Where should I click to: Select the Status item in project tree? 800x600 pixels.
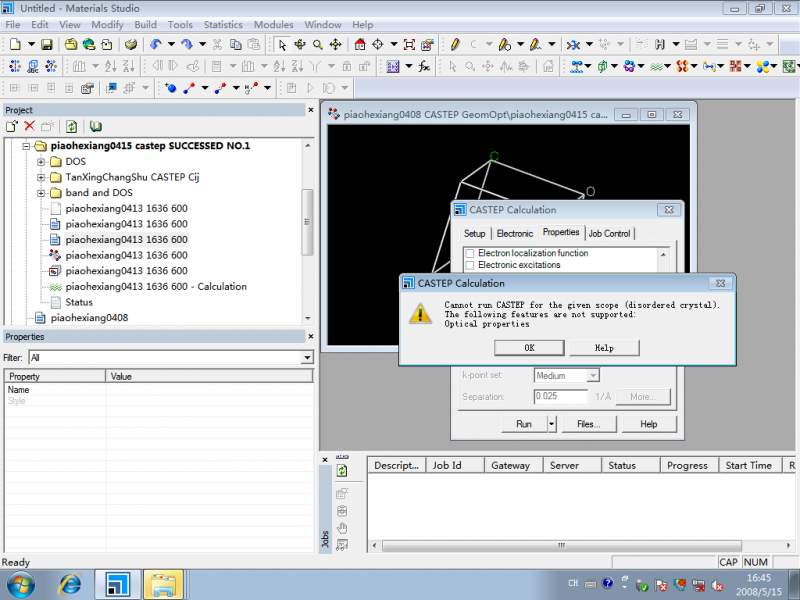coord(79,302)
